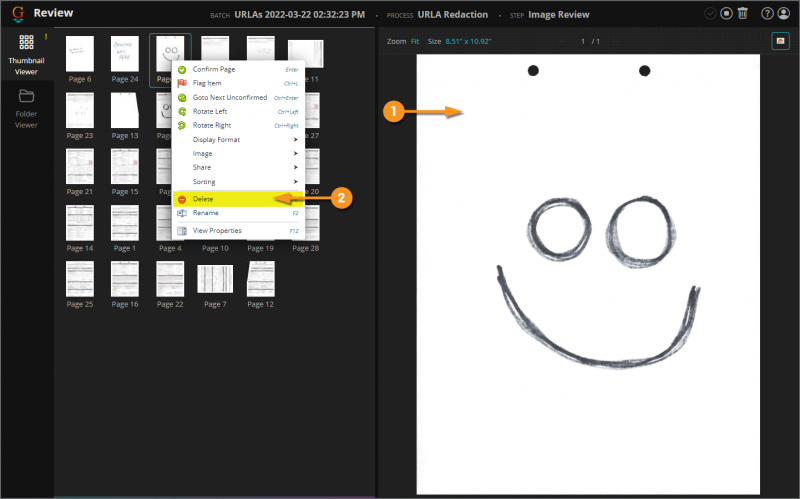
Task: Expand the Image submenu
Action: (238, 154)
